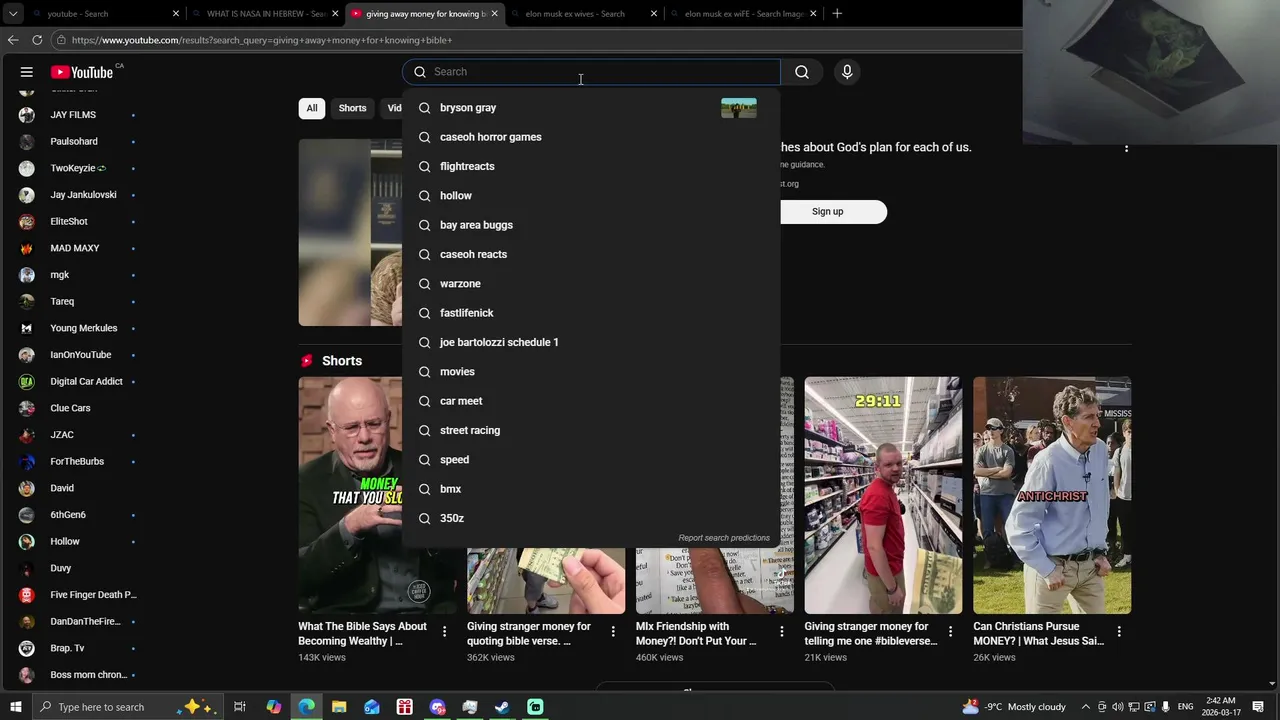This screenshot has height=720, width=1280.
Task: Select 'joe bartolozzi schedule 1' suggestion
Action: 591,342
